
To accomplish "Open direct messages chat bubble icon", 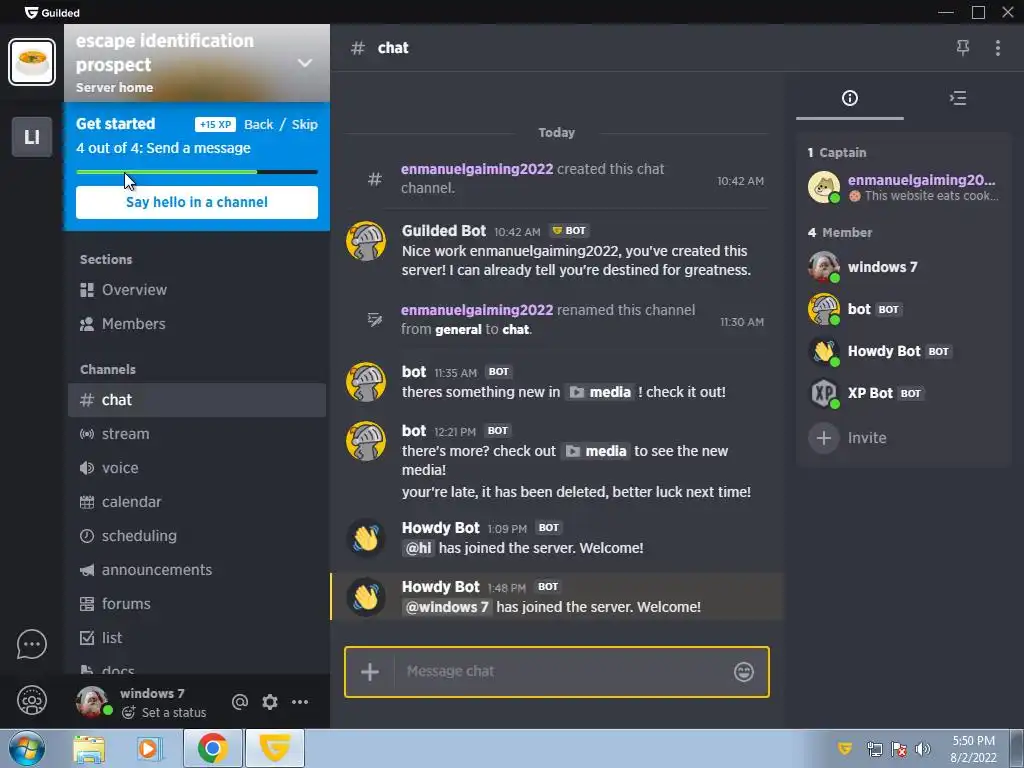I will click(31, 645).
